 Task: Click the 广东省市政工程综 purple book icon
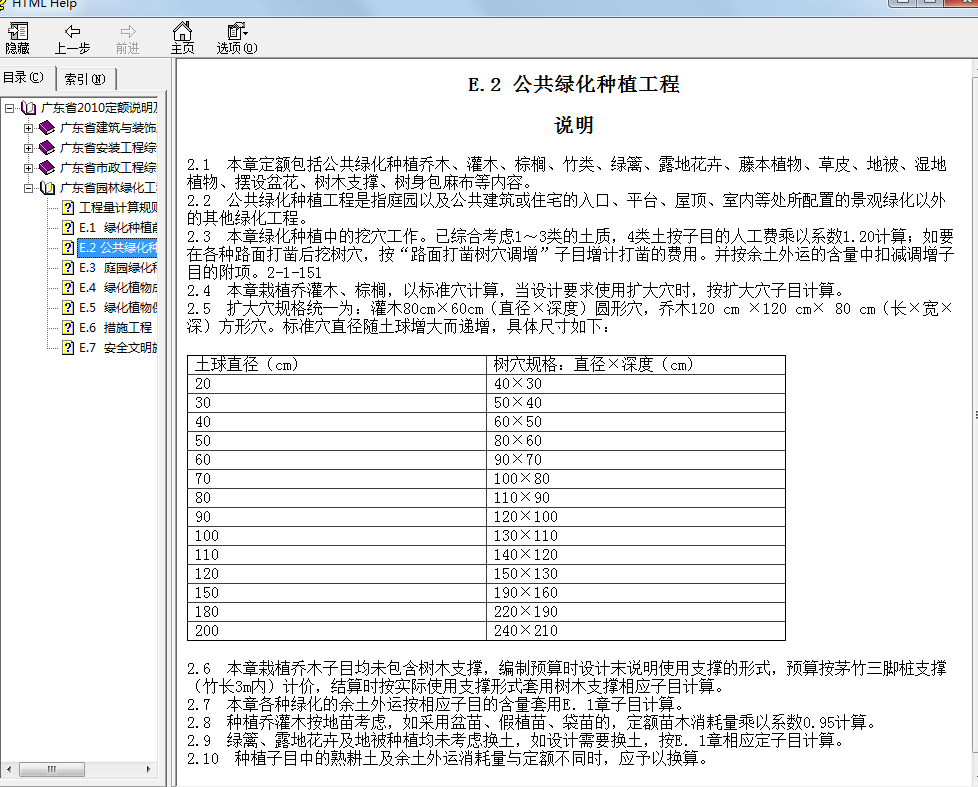[47, 168]
